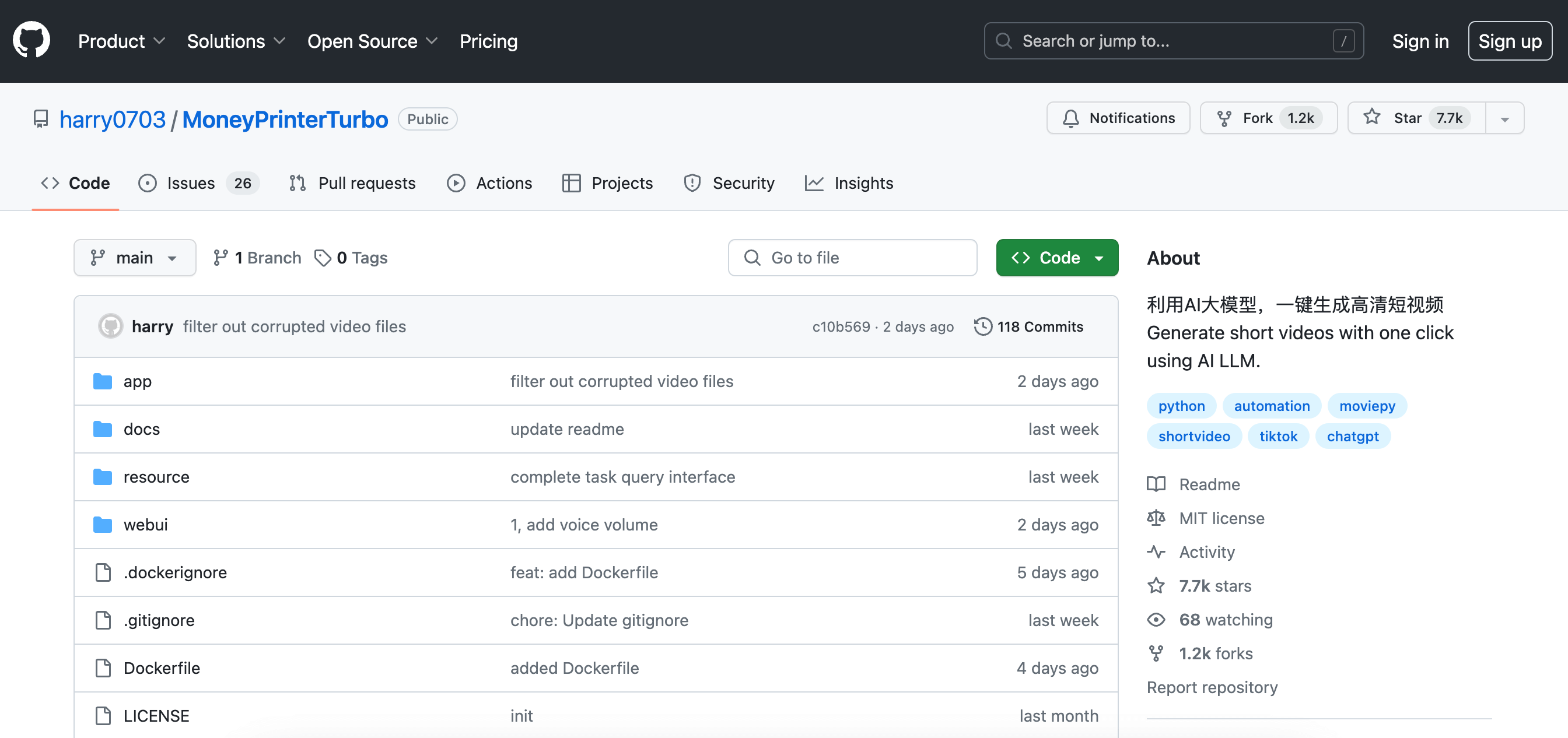Screen dimensions: 1568x738
Task: Focus the Go to file input
Action: click(x=852, y=257)
